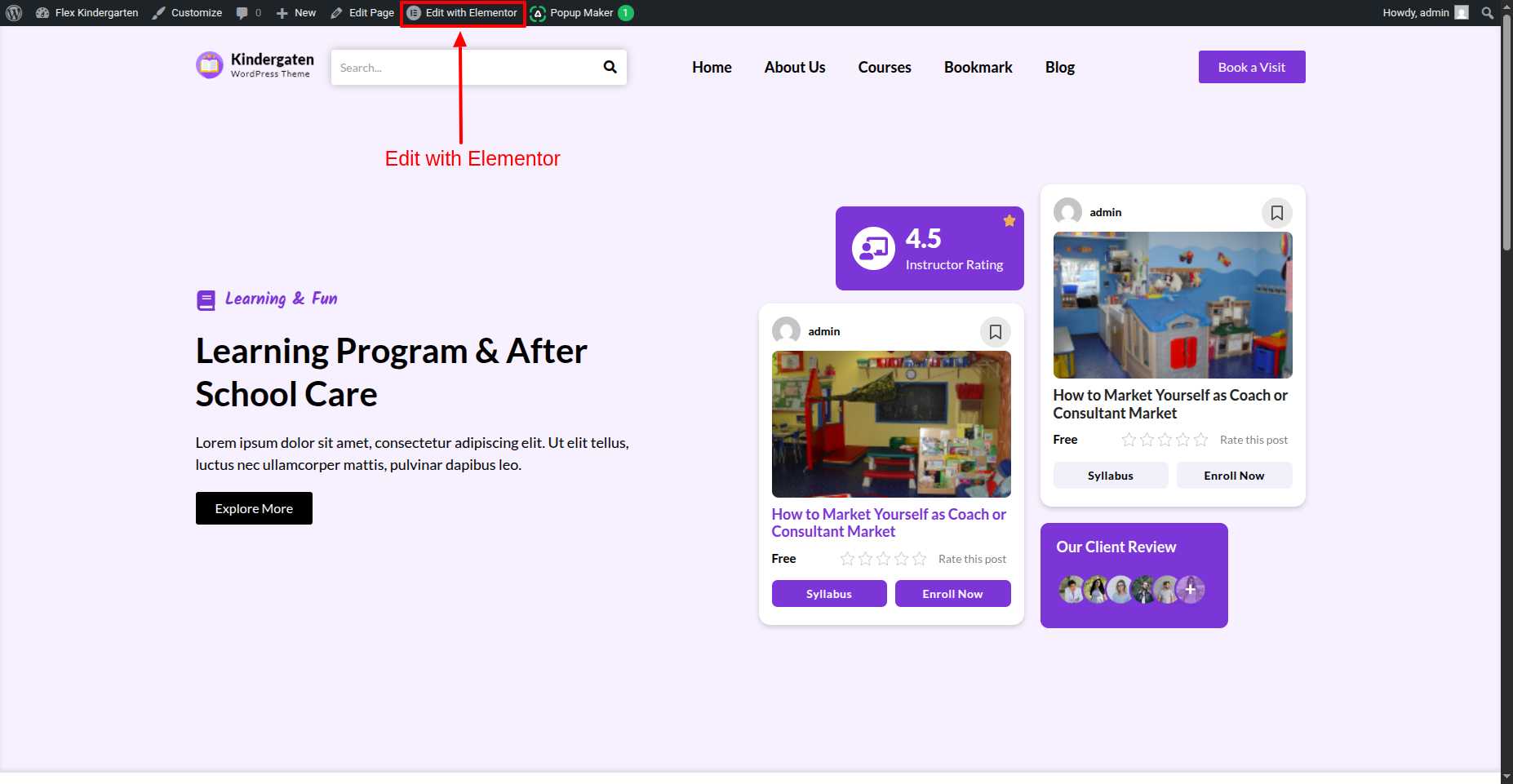Click the Kindergaten book logo icon
This screenshot has width=1513, height=784.
pyautogui.click(x=210, y=65)
